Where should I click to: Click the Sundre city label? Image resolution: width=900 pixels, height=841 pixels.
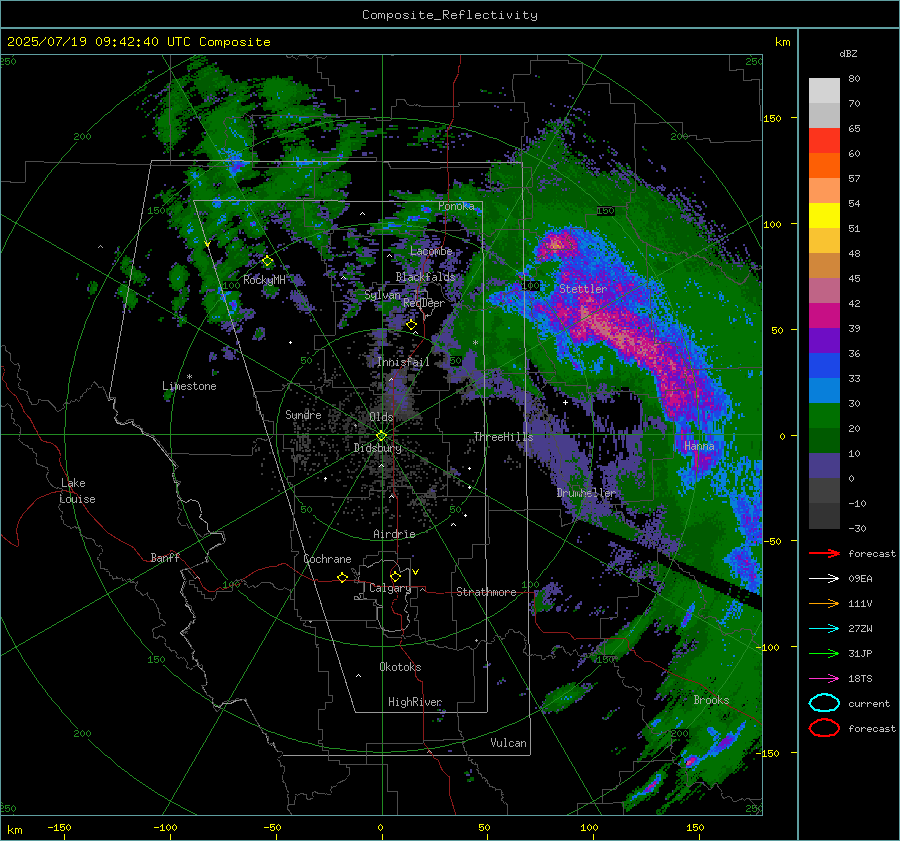303,415
